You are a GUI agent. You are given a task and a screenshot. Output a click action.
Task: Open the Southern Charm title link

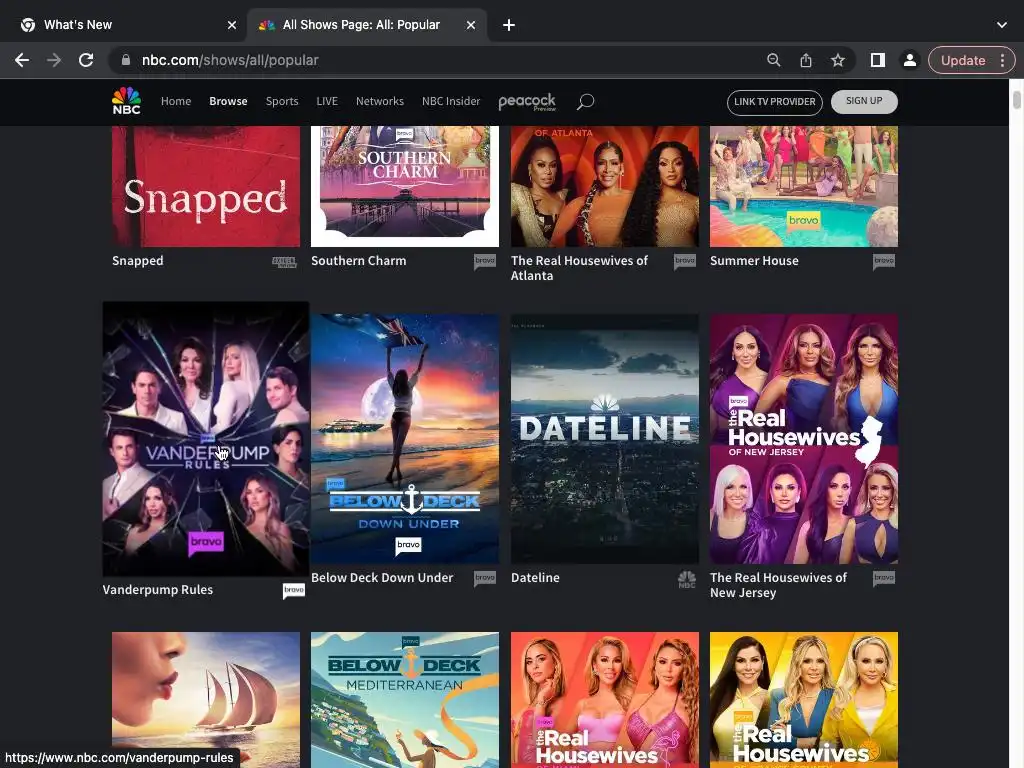click(359, 261)
